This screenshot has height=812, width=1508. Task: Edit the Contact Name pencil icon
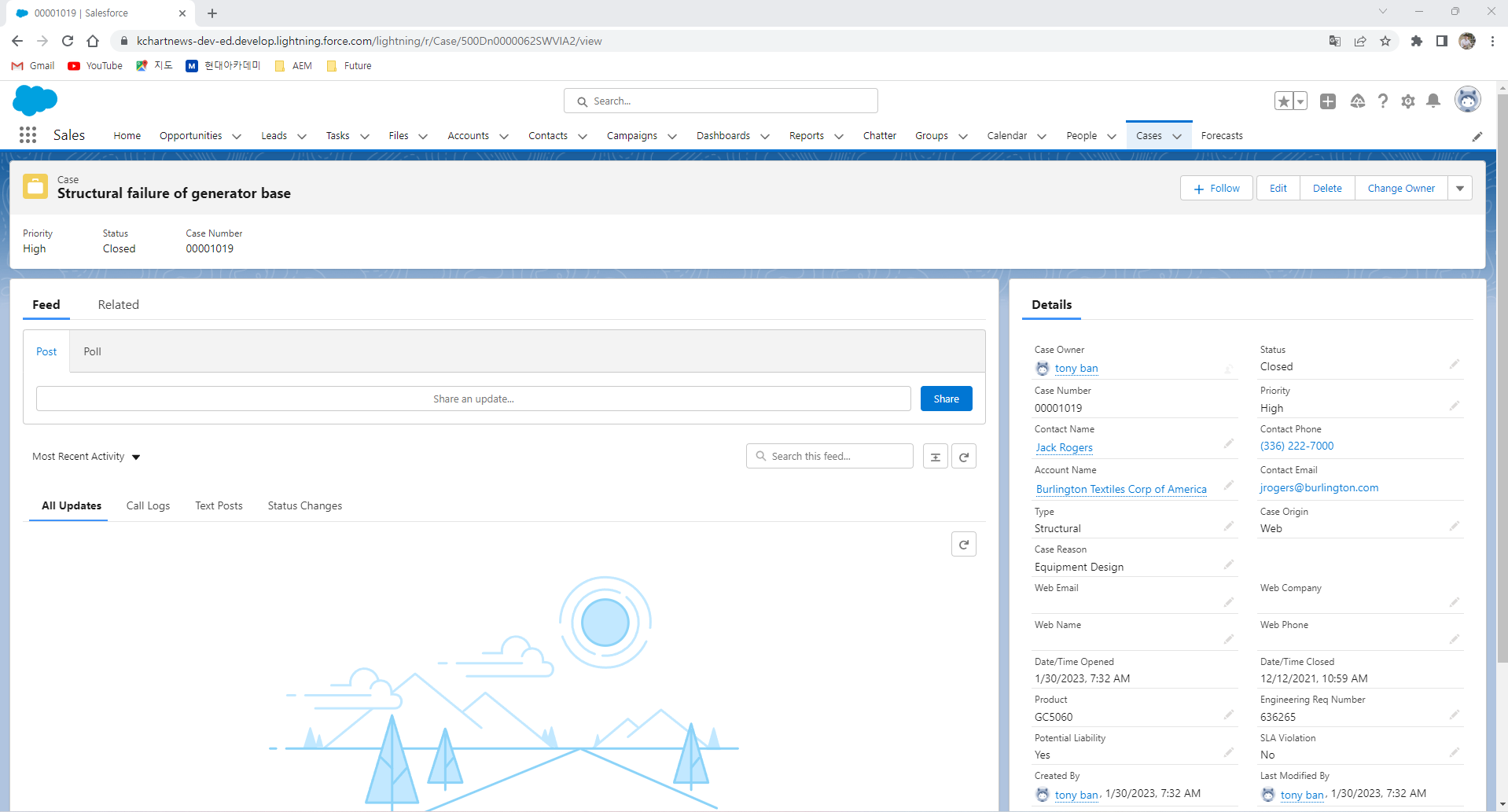pos(1229,444)
